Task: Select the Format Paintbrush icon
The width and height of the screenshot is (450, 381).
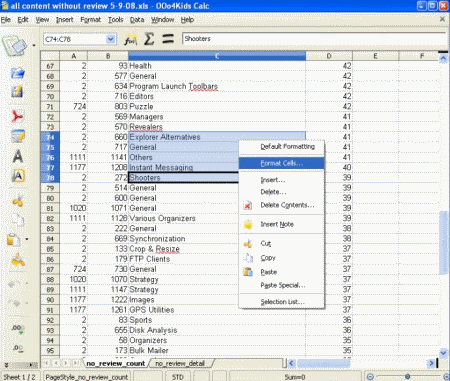Action: [18, 259]
